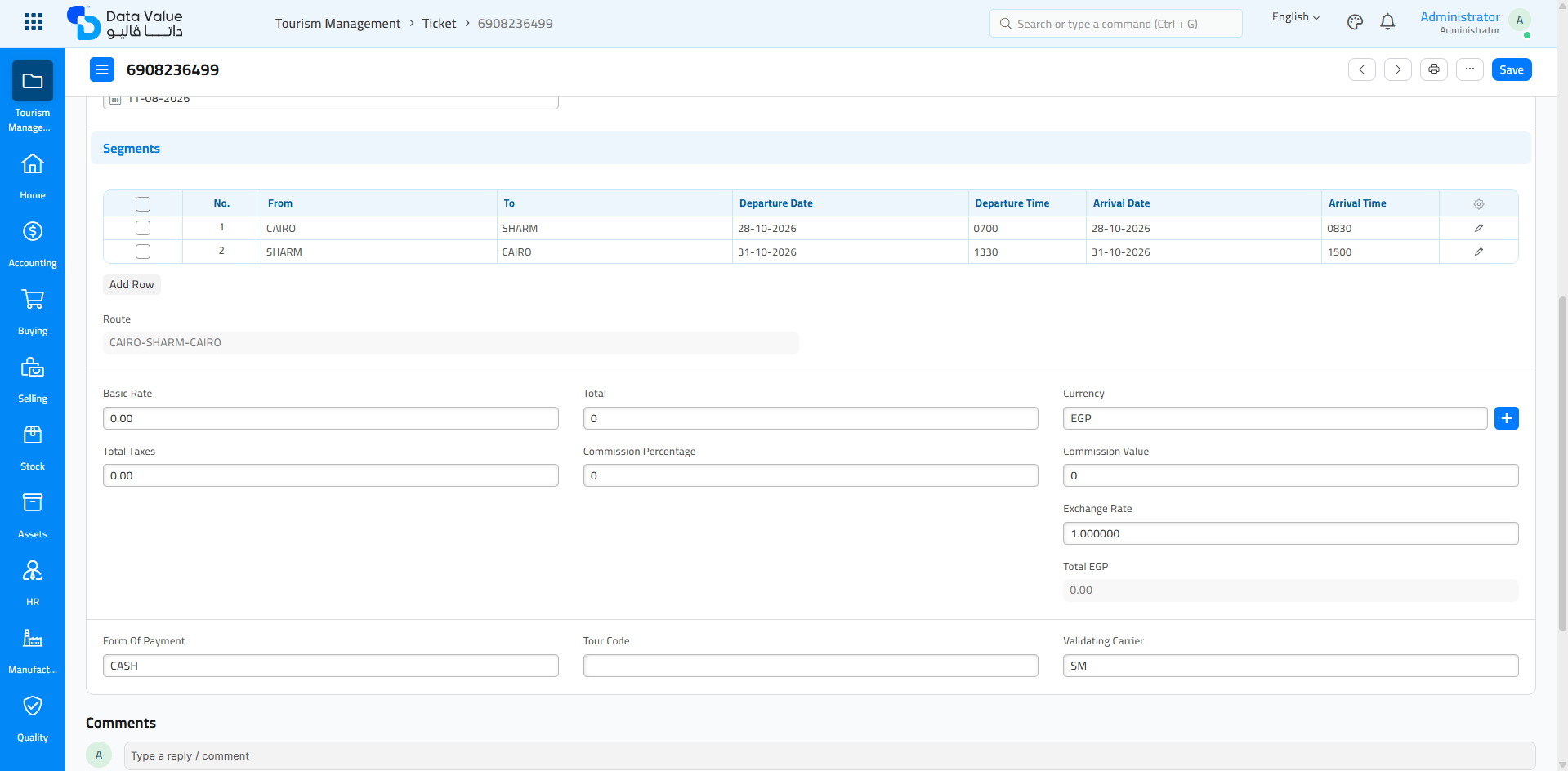
Task: Toggle the form sidebar hamburger button
Action: 102,69
